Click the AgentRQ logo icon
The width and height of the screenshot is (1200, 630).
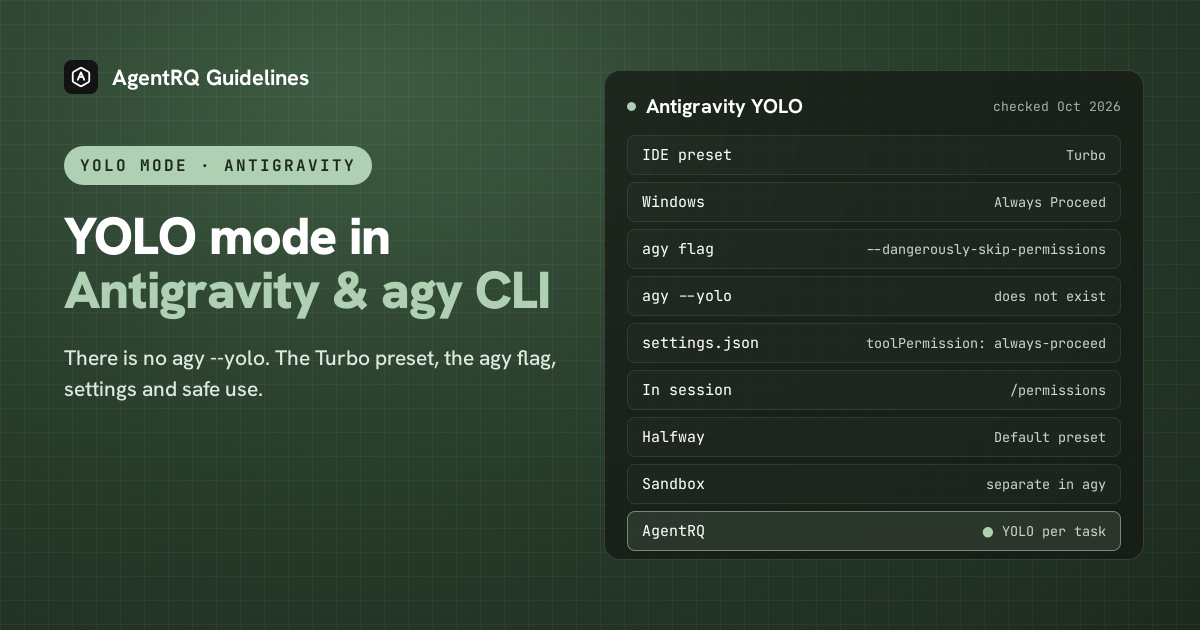coord(81,77)
